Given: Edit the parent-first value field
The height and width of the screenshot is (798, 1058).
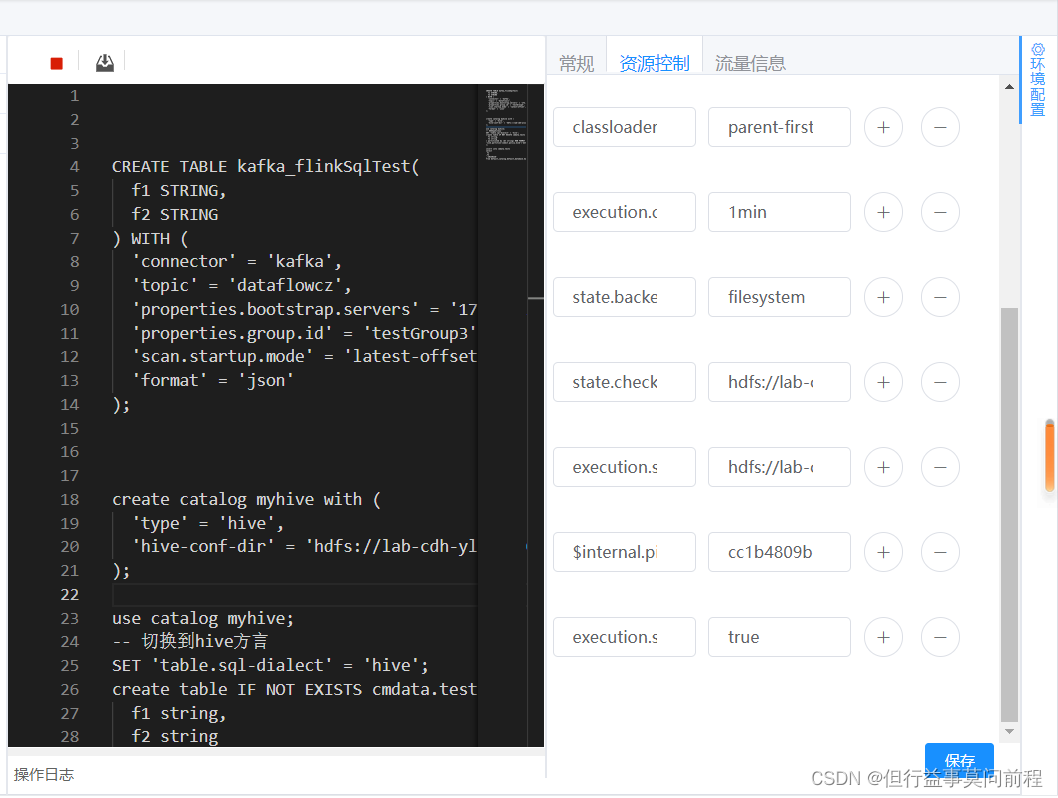Looking at the screenshot, I should coord(779,127).
